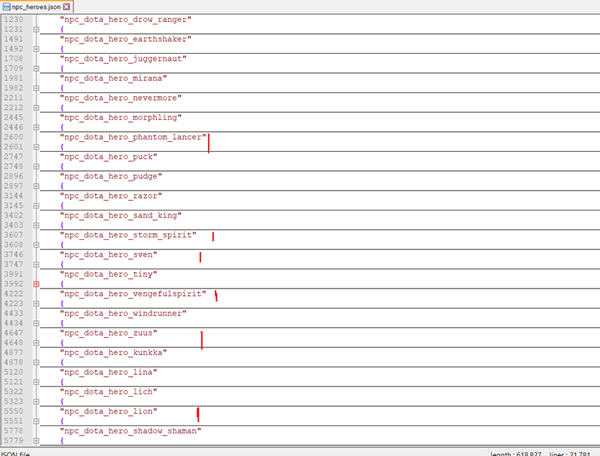
Task: Click the "npc_dota_hero_juggernaut" text
Action: 123,59
